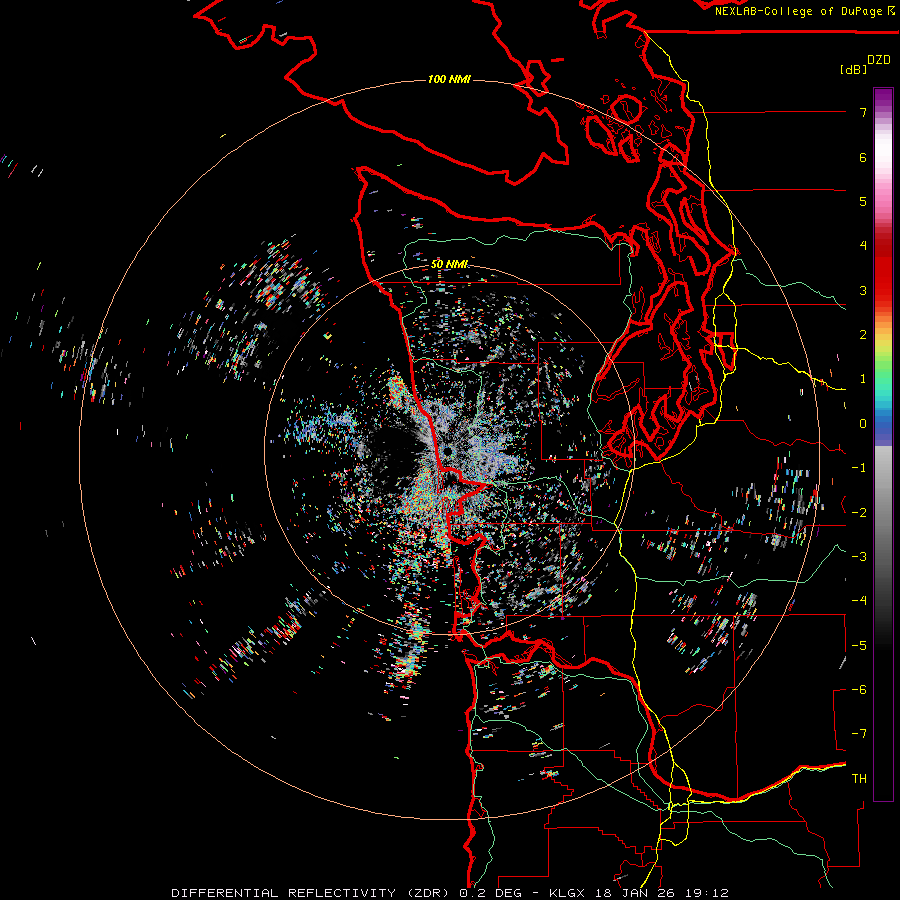Click the -4 value on the color scale
This screenshot has height=900, width=900.
(859, 601)
